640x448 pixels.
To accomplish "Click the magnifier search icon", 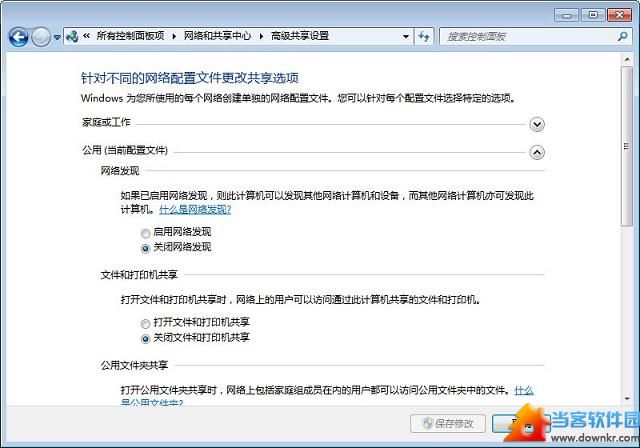I will (623, 36).
